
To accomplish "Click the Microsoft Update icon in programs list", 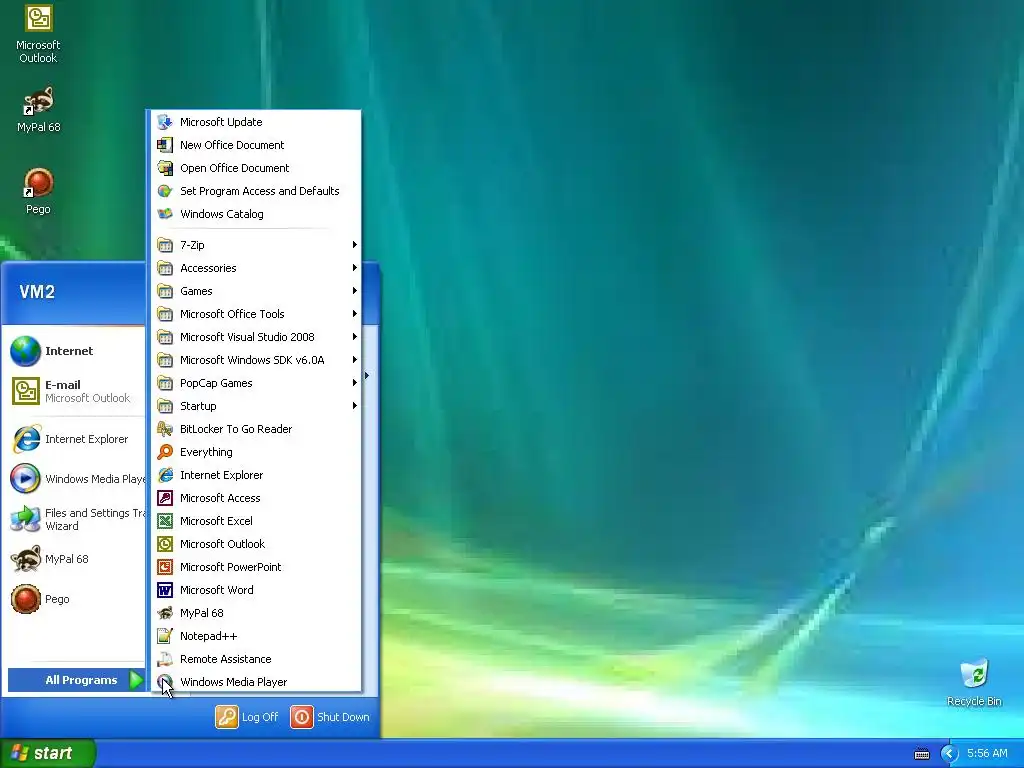I will point(165,122).
